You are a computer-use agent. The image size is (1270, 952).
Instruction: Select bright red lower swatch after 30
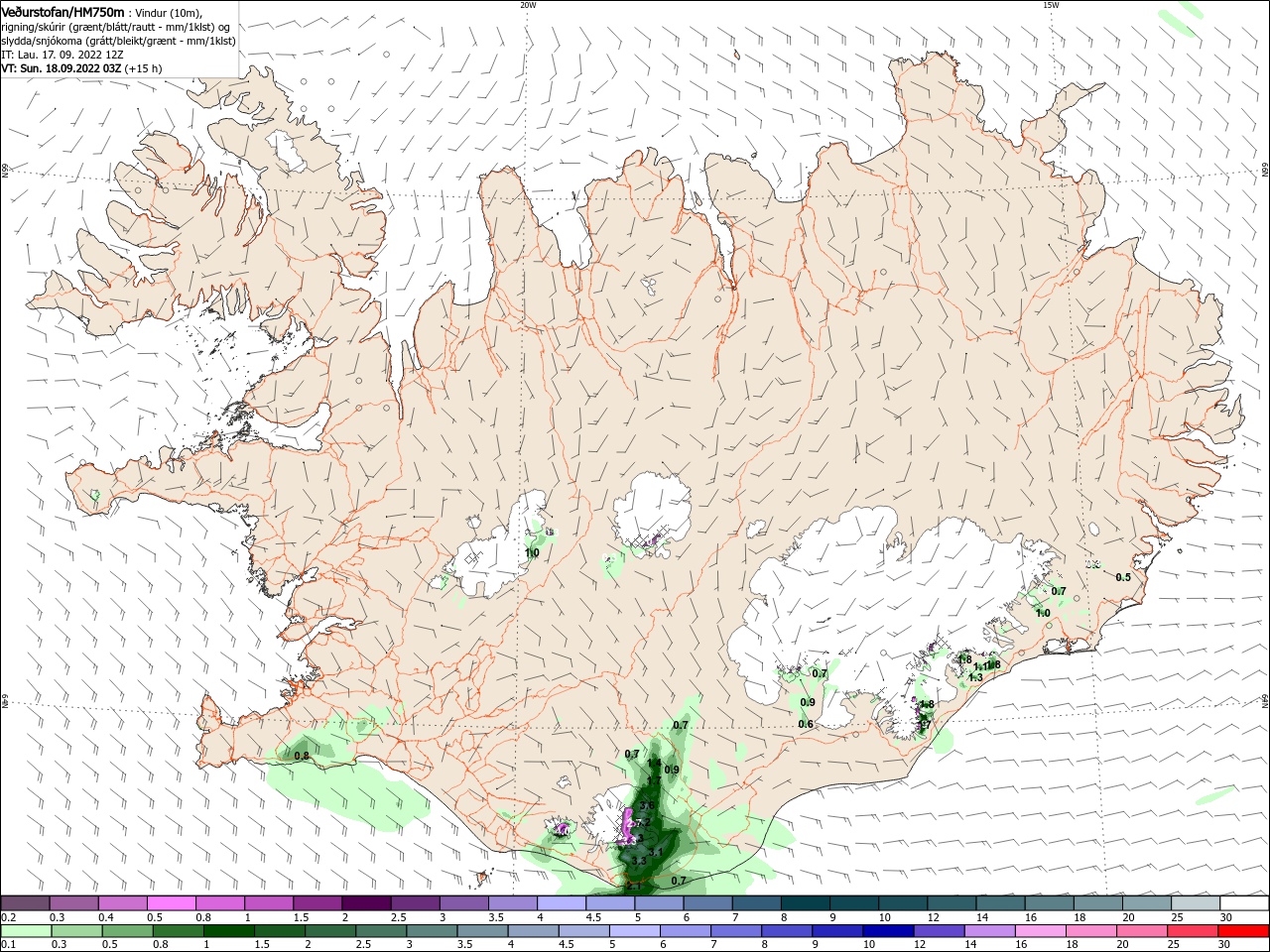[x=1243, y=931]
